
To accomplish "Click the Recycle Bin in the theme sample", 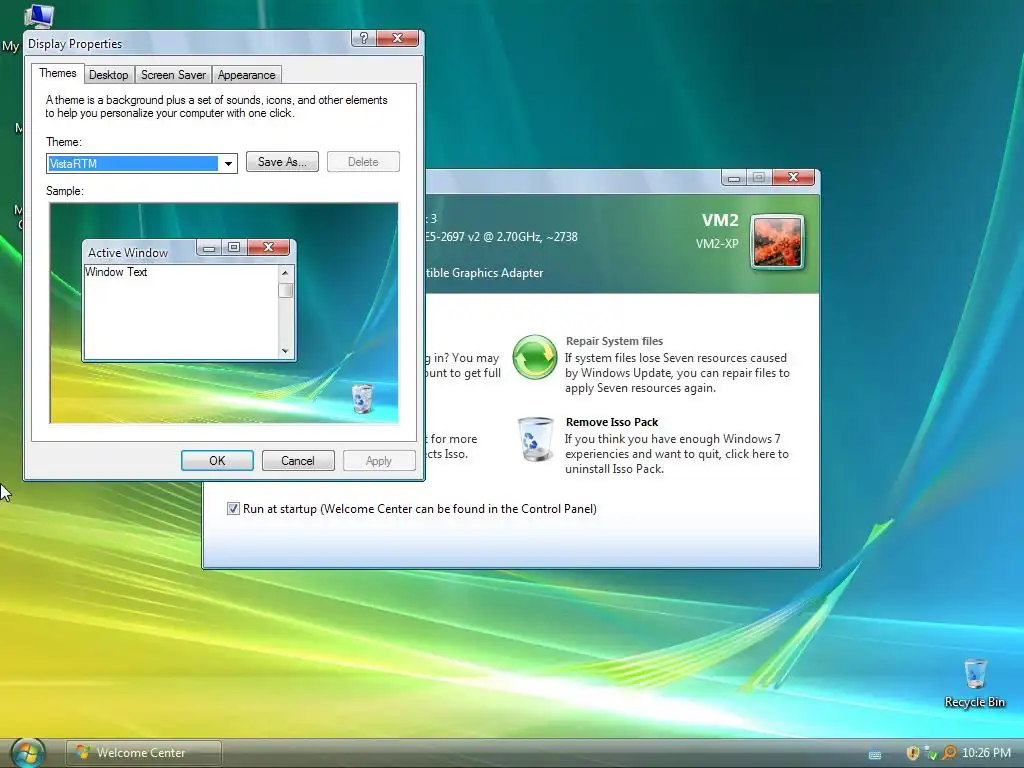I will [362, 398].
